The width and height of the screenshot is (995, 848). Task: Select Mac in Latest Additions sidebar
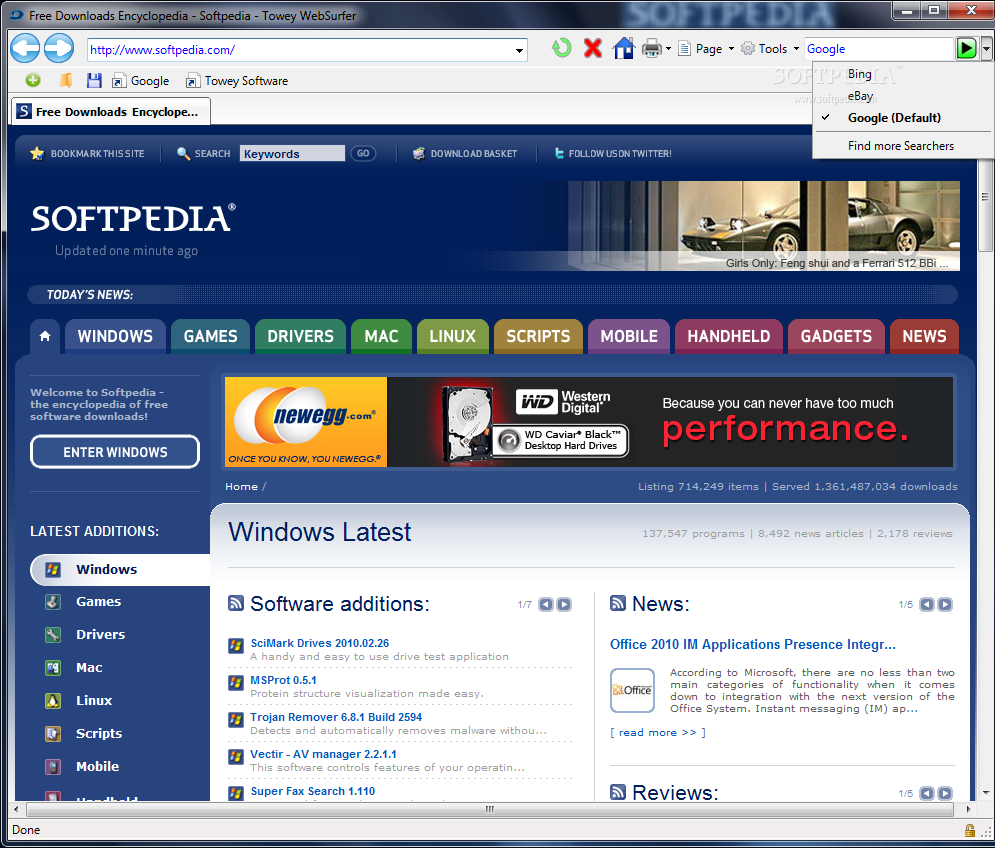click(x=89, y=667)
